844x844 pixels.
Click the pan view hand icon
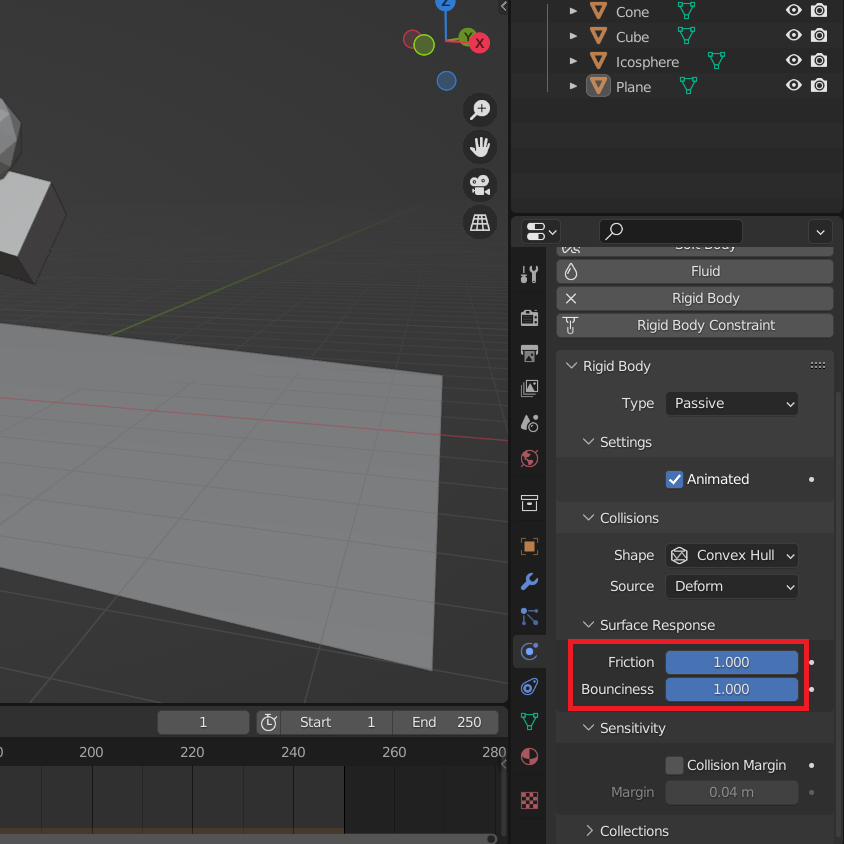(x=481, y=147)
